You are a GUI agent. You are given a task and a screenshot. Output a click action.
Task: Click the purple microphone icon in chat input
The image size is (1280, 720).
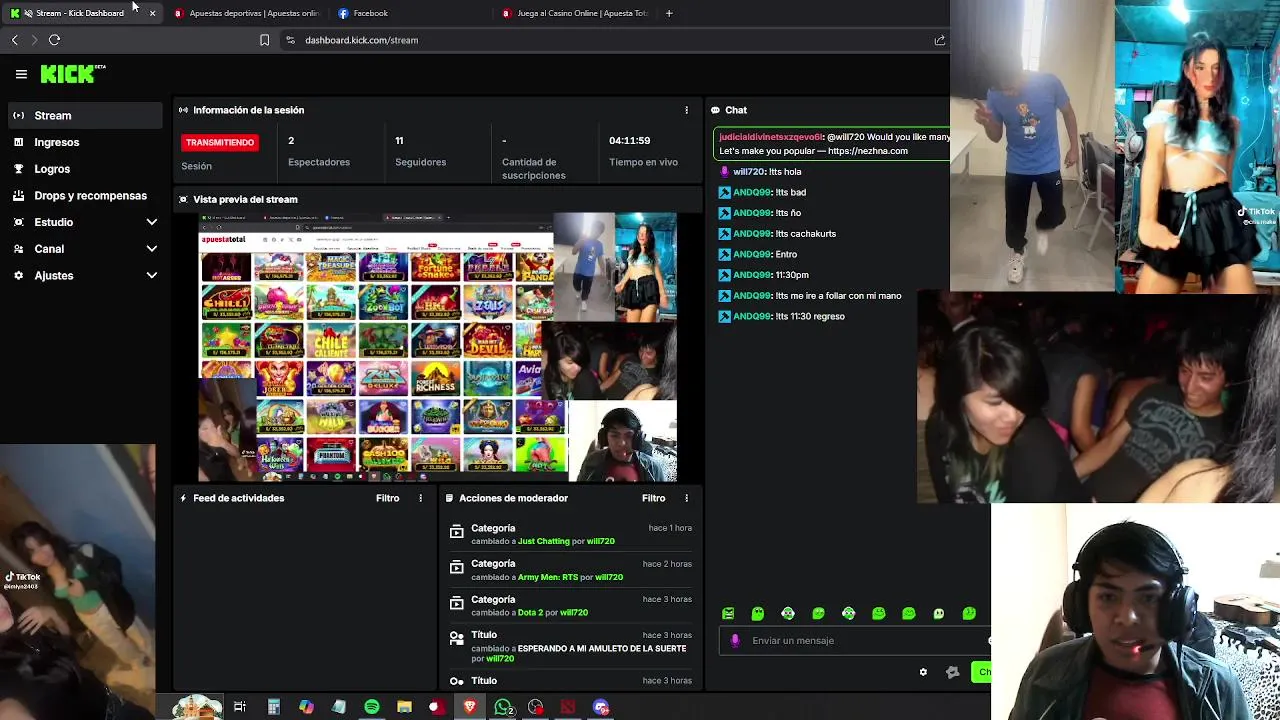click(735, 641)
